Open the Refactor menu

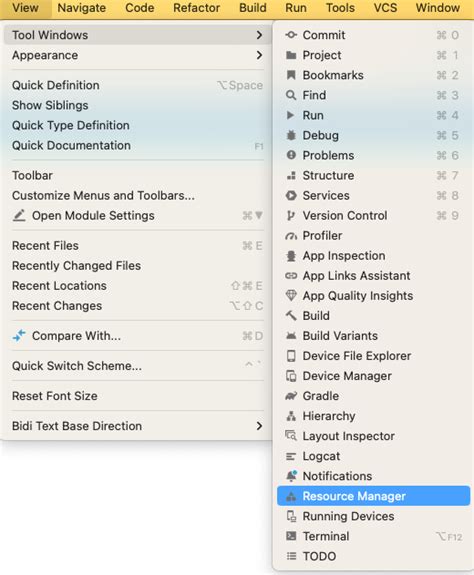click(196, 8)
